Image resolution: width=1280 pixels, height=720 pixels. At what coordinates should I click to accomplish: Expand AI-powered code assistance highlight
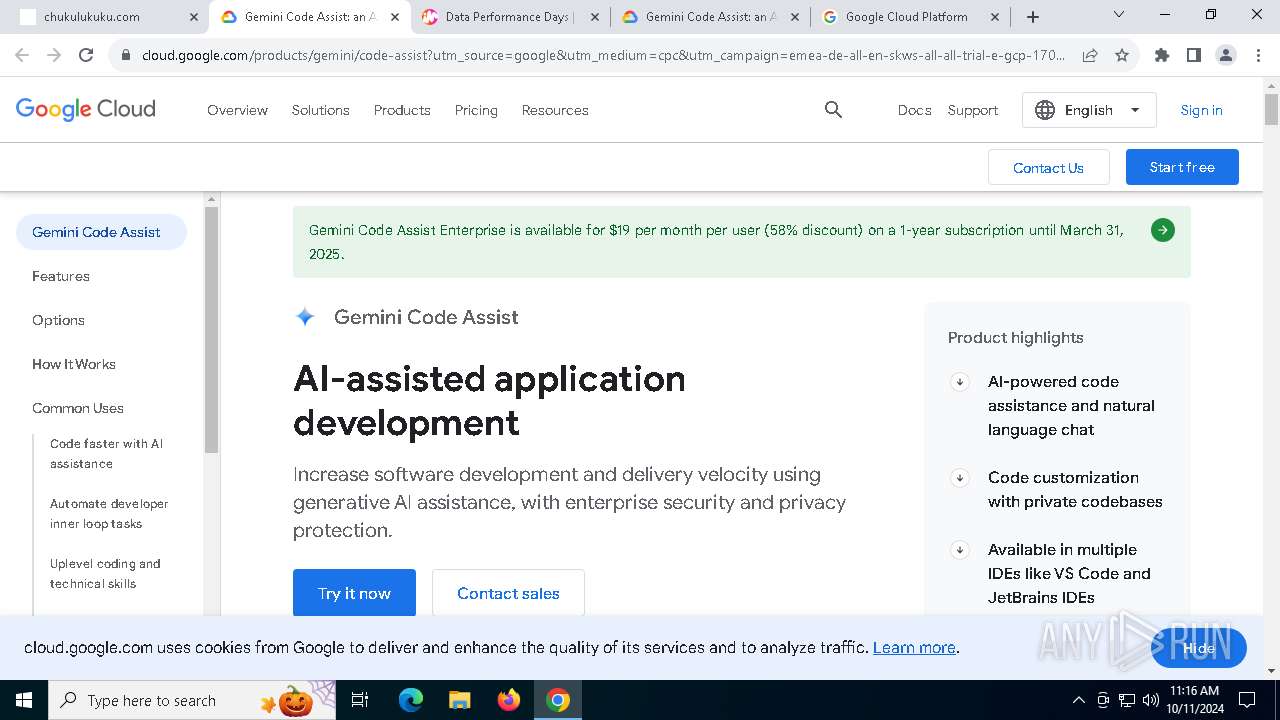coord(959,382)
